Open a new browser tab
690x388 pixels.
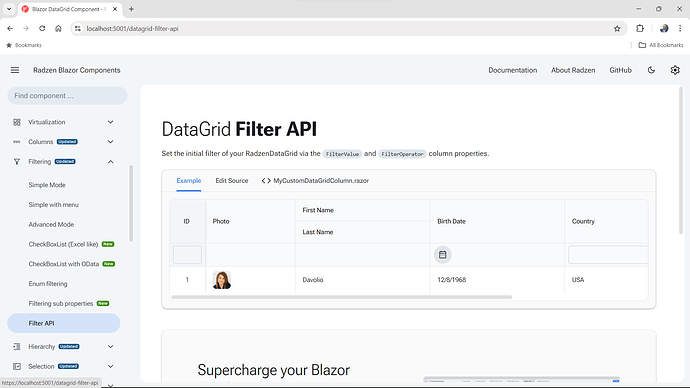tap(131, 9)
